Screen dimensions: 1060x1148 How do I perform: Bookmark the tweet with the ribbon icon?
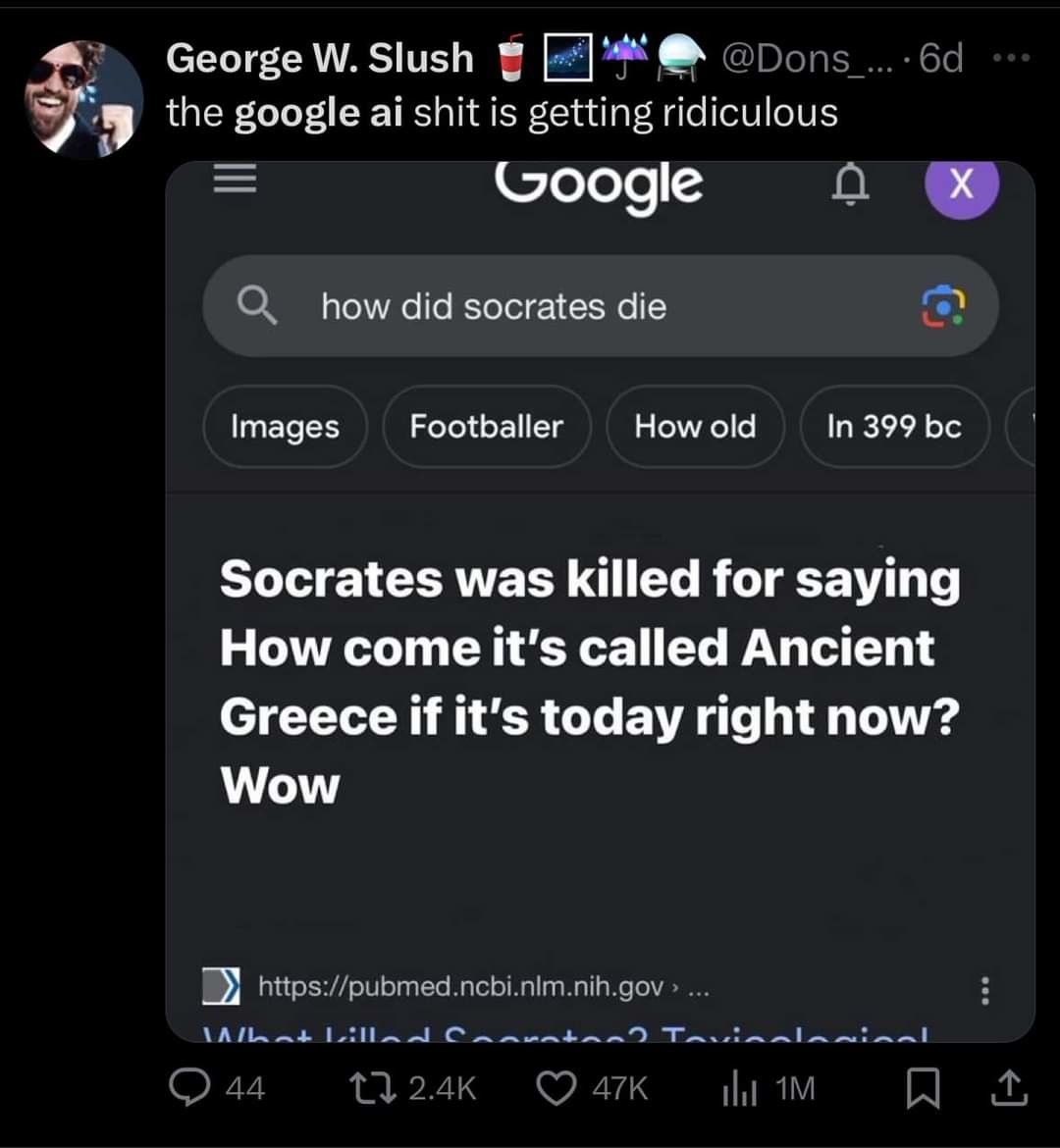[921, 1087]
